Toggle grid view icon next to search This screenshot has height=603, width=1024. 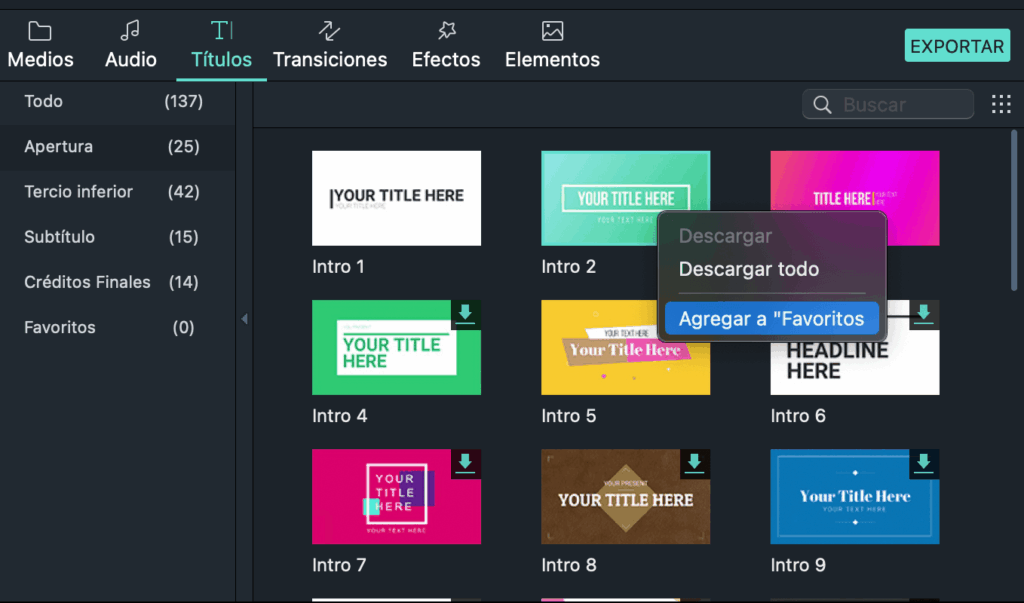1001,104
